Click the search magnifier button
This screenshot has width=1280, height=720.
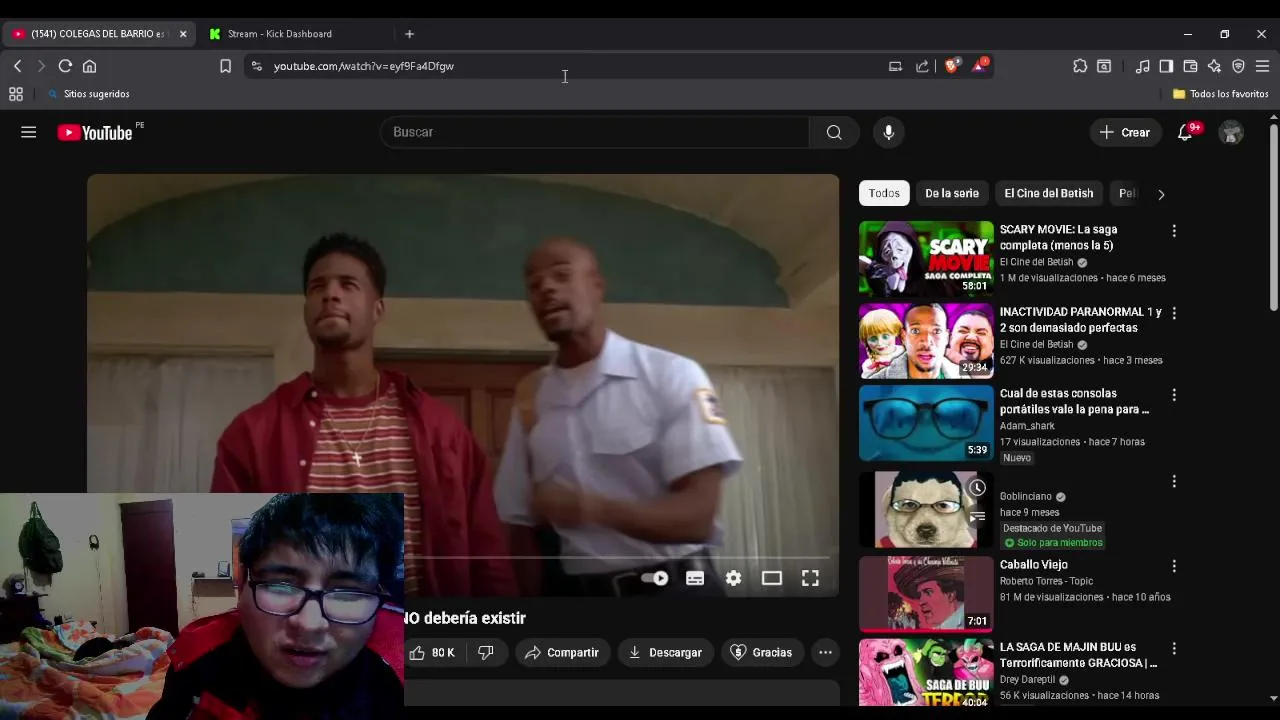point(834,132)
